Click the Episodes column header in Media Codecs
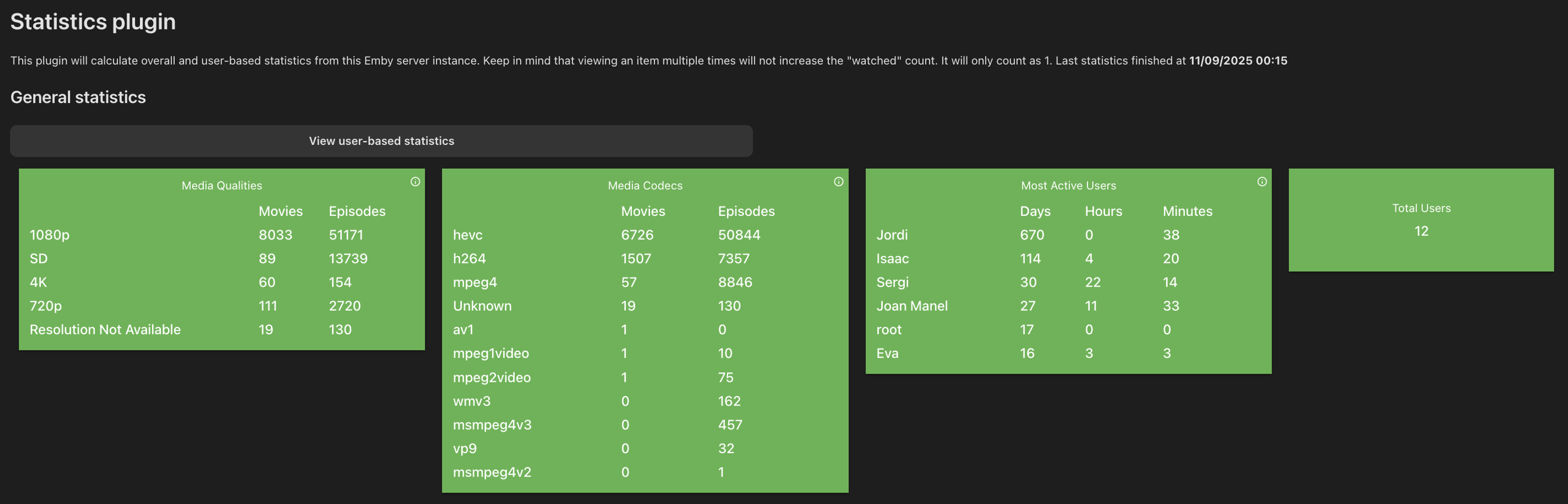This screenshot has width=1568, height=504. pyautogui.click(x=746, y=211)
